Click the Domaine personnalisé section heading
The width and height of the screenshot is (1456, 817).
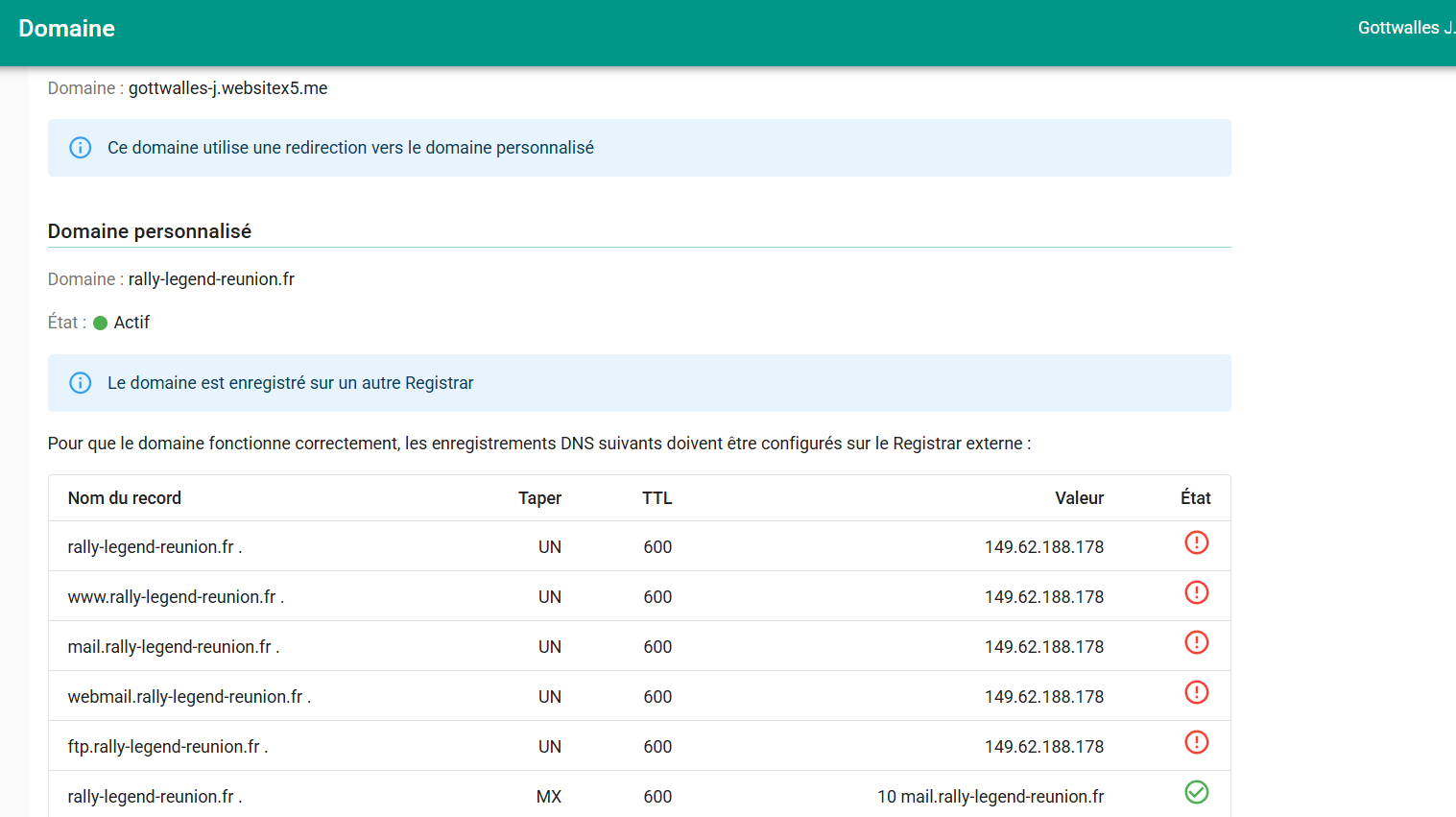click(x=150, y=231)
